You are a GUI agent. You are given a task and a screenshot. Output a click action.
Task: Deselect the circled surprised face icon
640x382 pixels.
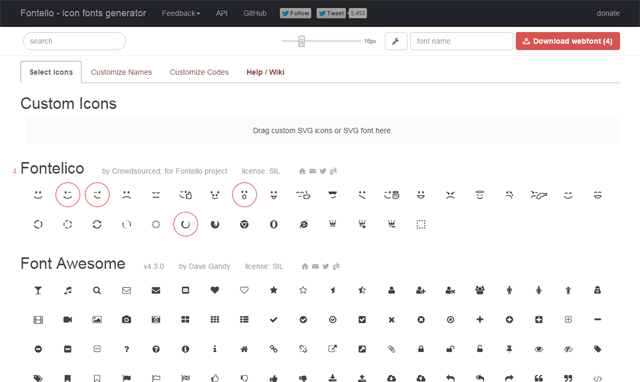point(244,195)
